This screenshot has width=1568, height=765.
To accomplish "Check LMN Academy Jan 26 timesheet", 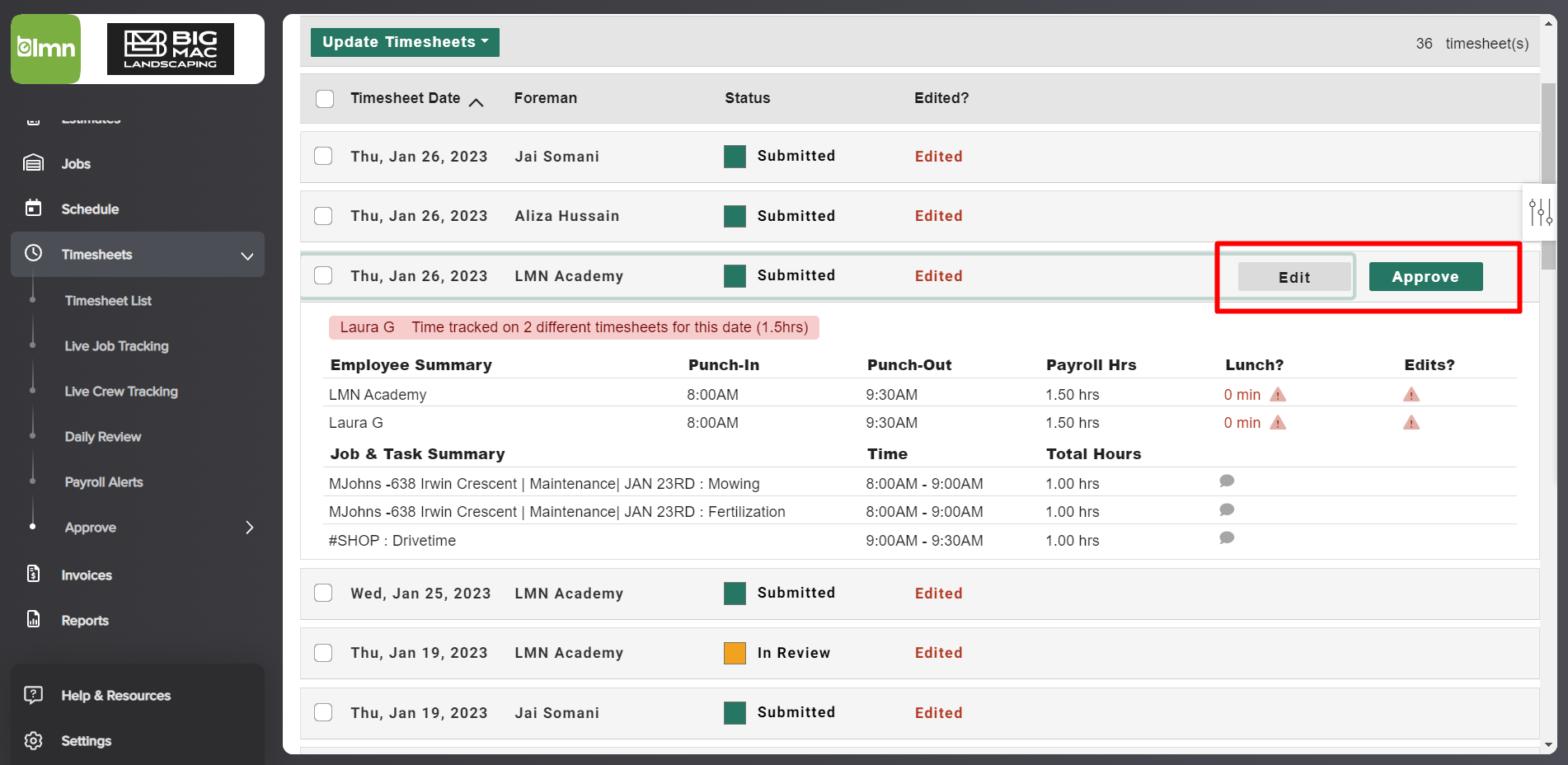I will pos(323,275).
